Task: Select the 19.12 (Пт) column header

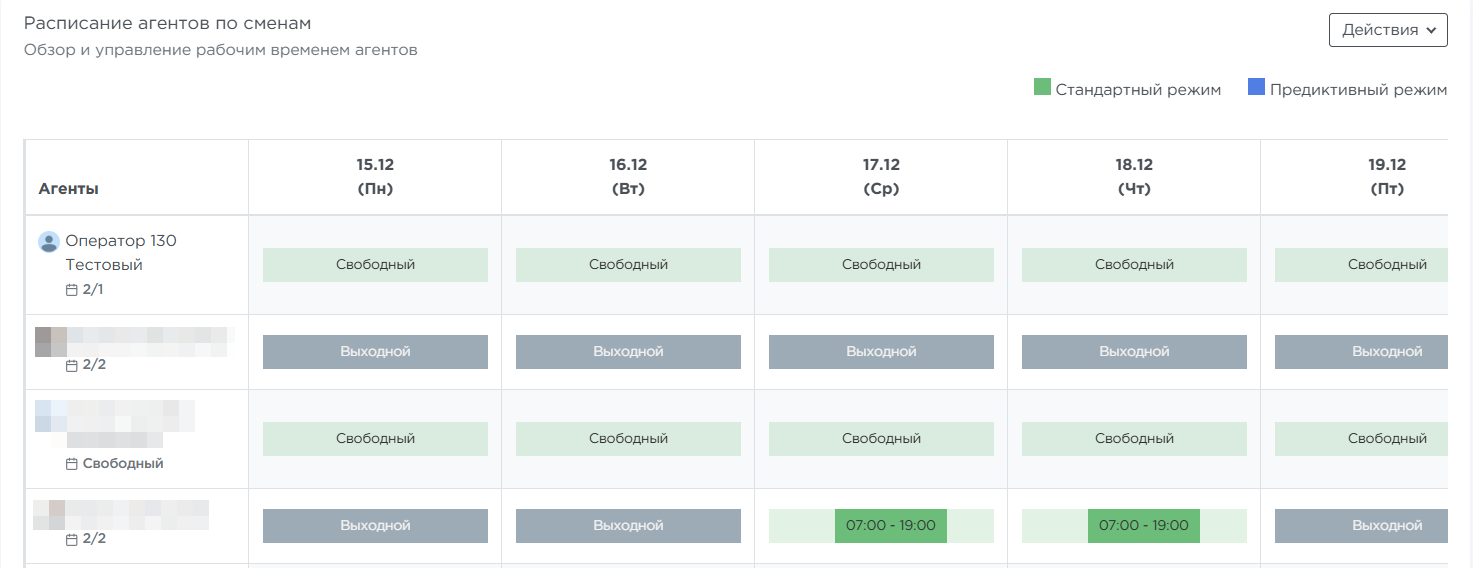Action: tap(1386, 177)
